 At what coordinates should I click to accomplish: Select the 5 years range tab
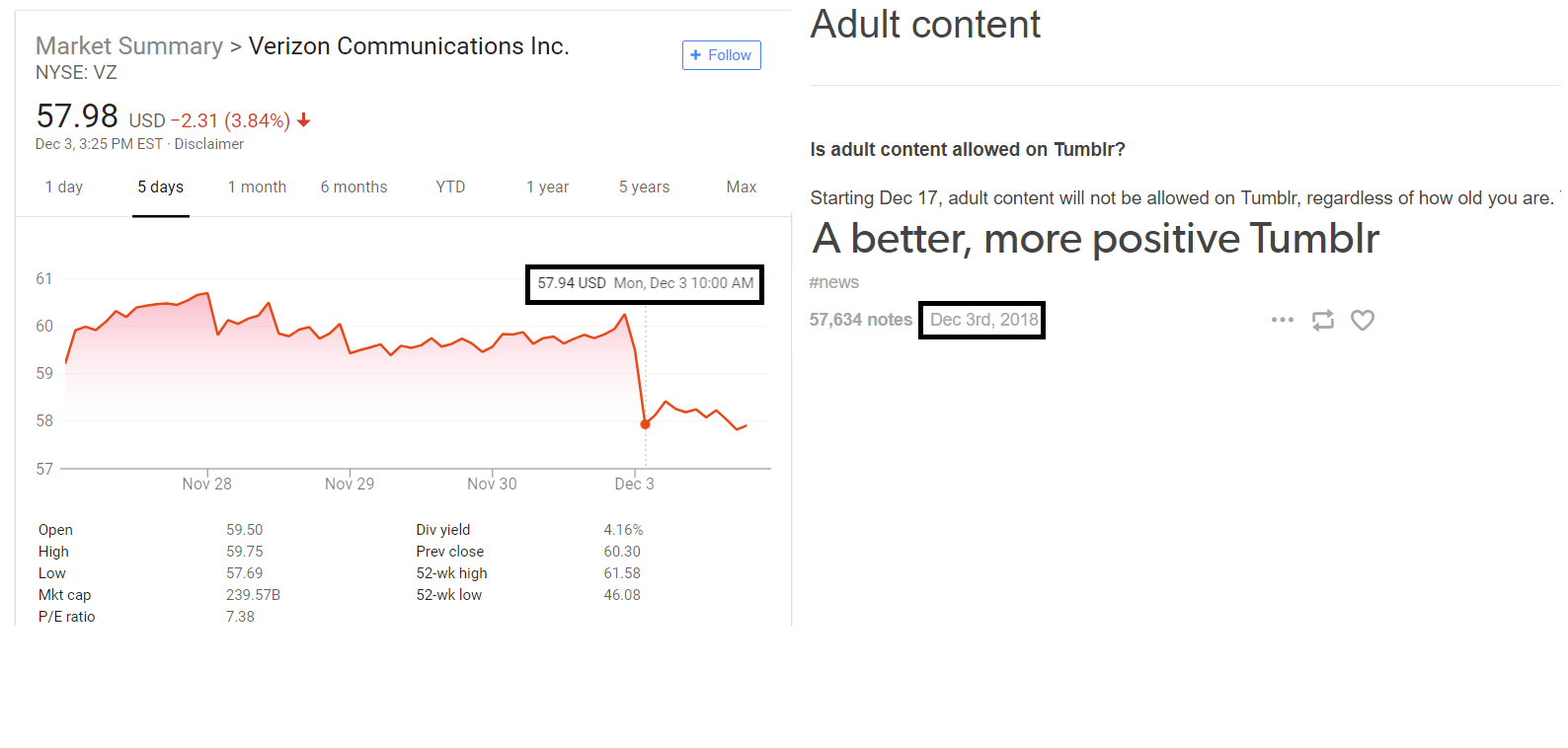[x=644, y=187]
